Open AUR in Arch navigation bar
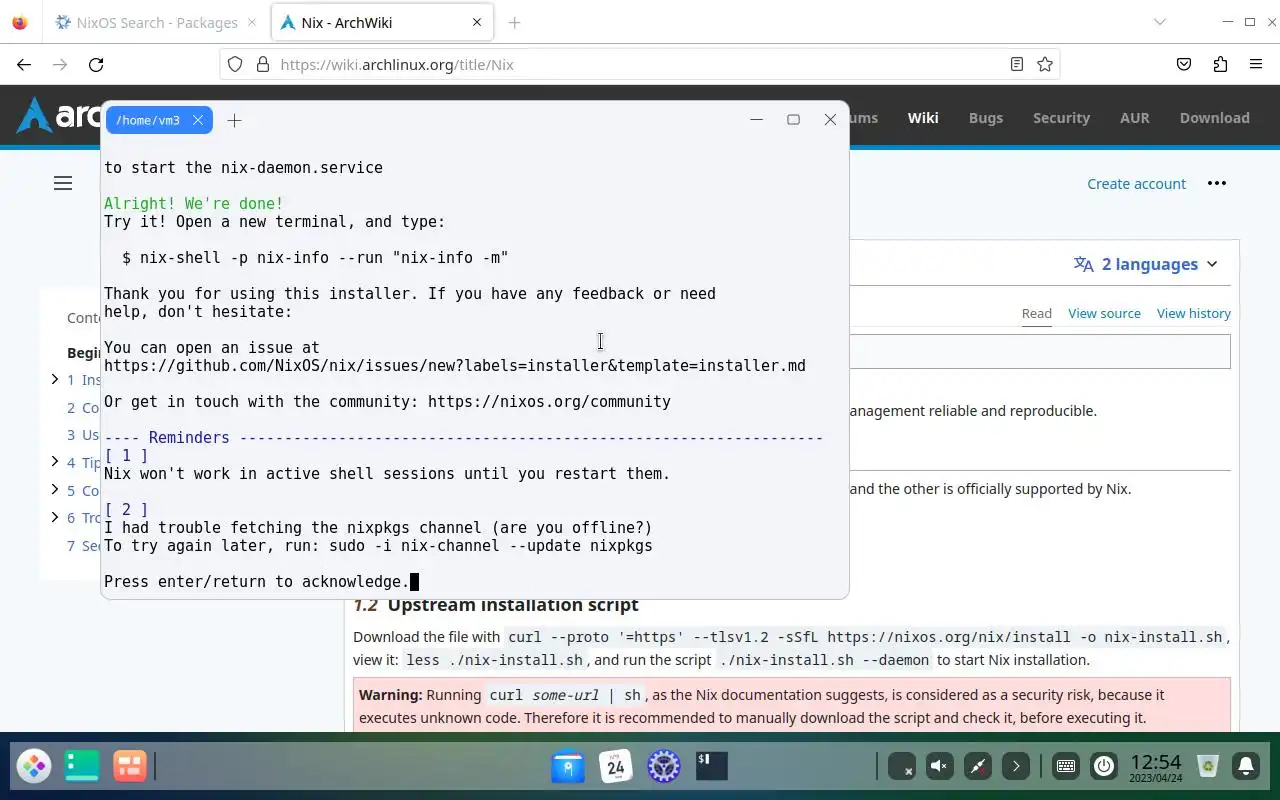This screenshot has width=1280, height=800. pyautogui.click(x=1134, y=117)
